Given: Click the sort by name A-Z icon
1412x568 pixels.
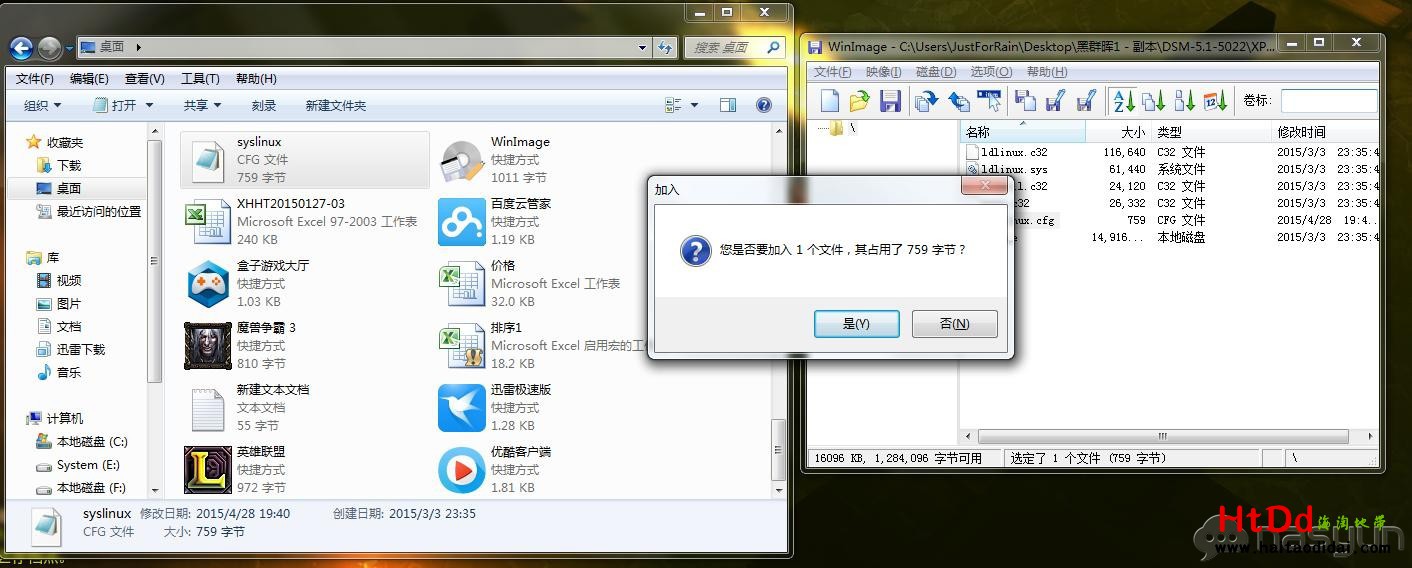Looking at the screenshot, I should point(1124,101).
